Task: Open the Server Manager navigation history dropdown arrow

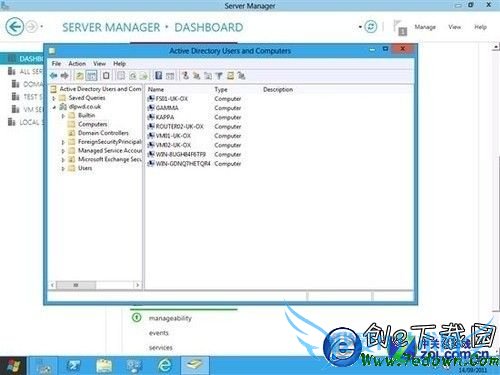Action: (42, 27)
